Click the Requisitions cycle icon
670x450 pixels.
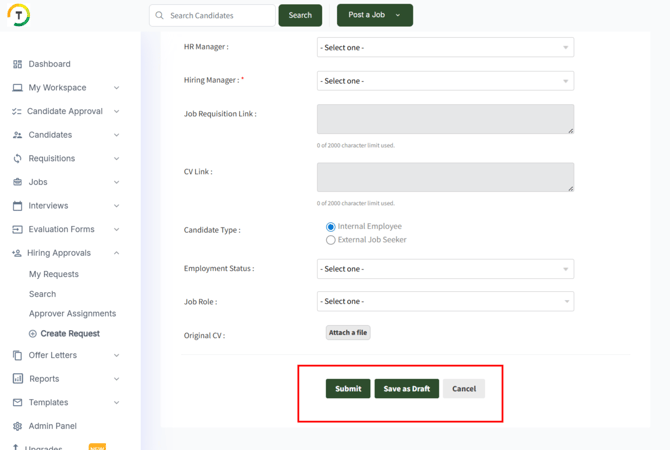pyautogui.click(x=17, y=159)
